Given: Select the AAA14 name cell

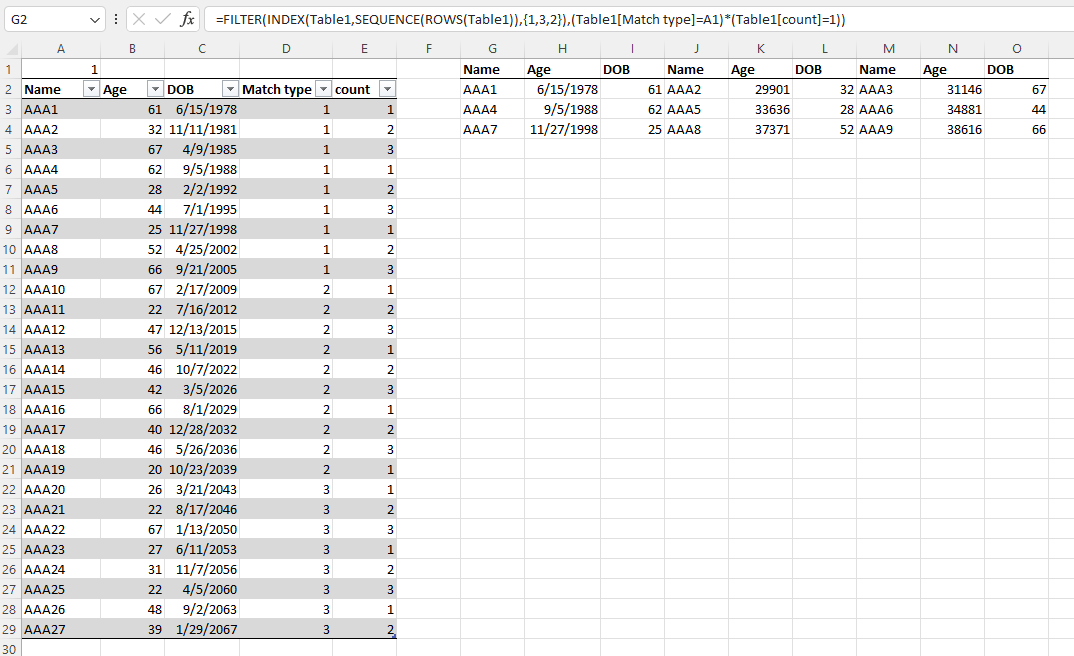Looking at the screenshot, I should (61, 370).
